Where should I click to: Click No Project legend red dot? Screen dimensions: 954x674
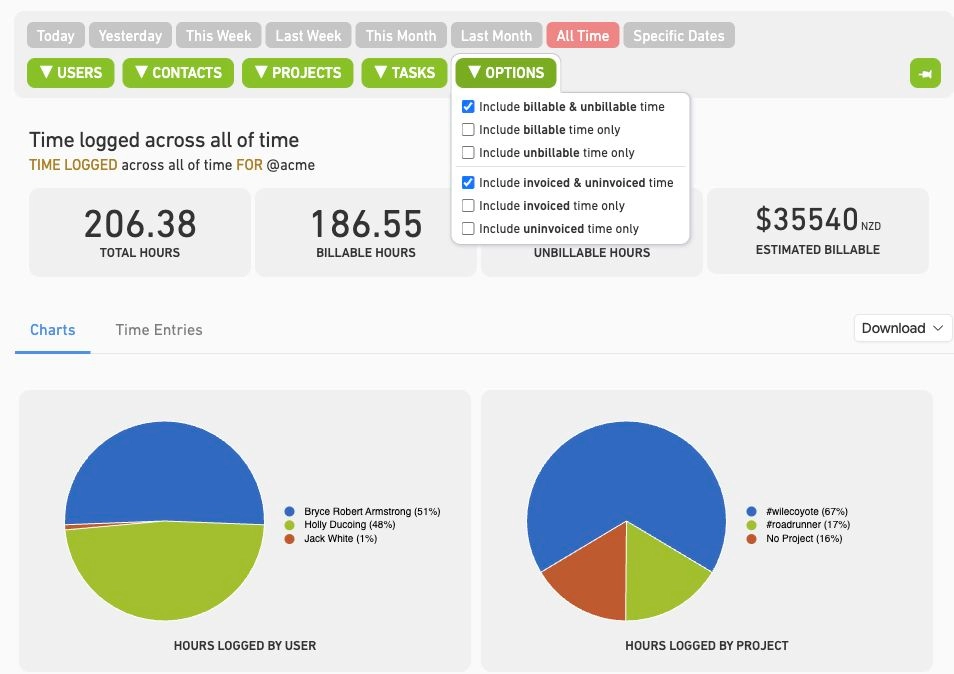click(751, 539)
